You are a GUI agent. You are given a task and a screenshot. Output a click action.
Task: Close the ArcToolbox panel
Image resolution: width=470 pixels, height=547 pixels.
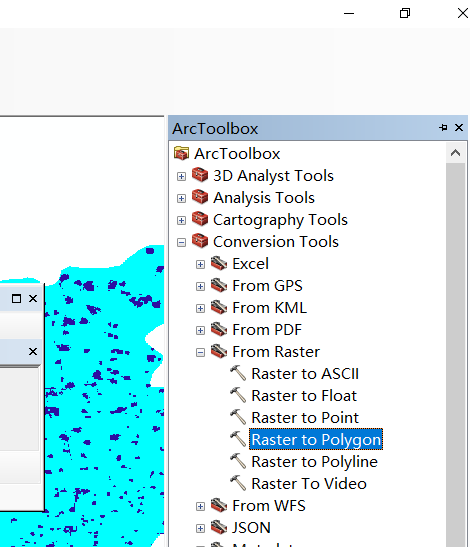click(459, 128)
